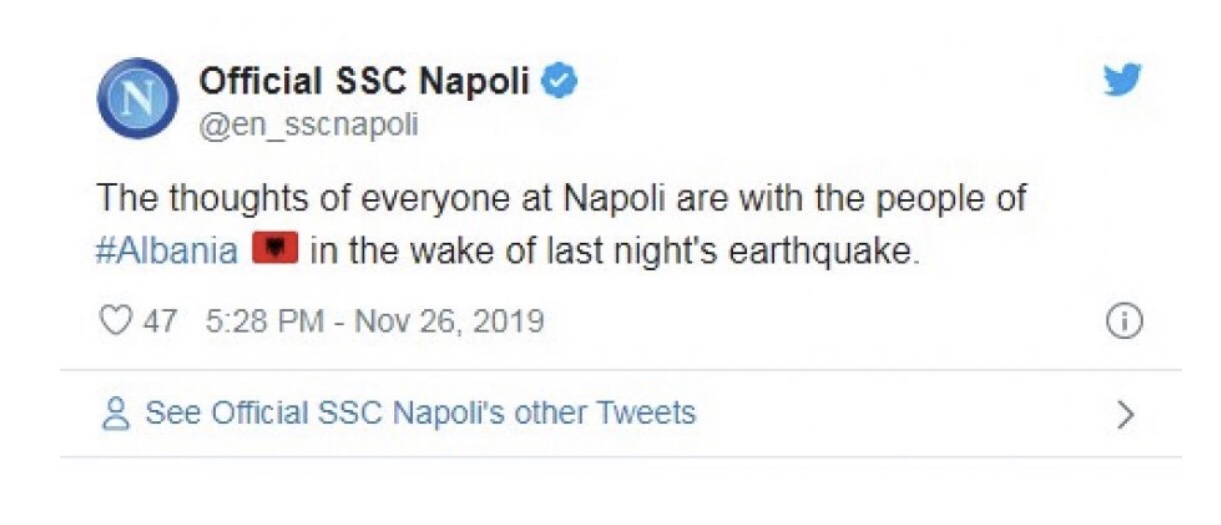Follow the #Albania hashtag link
The image size is (1221, 525).
pos(167,249)
